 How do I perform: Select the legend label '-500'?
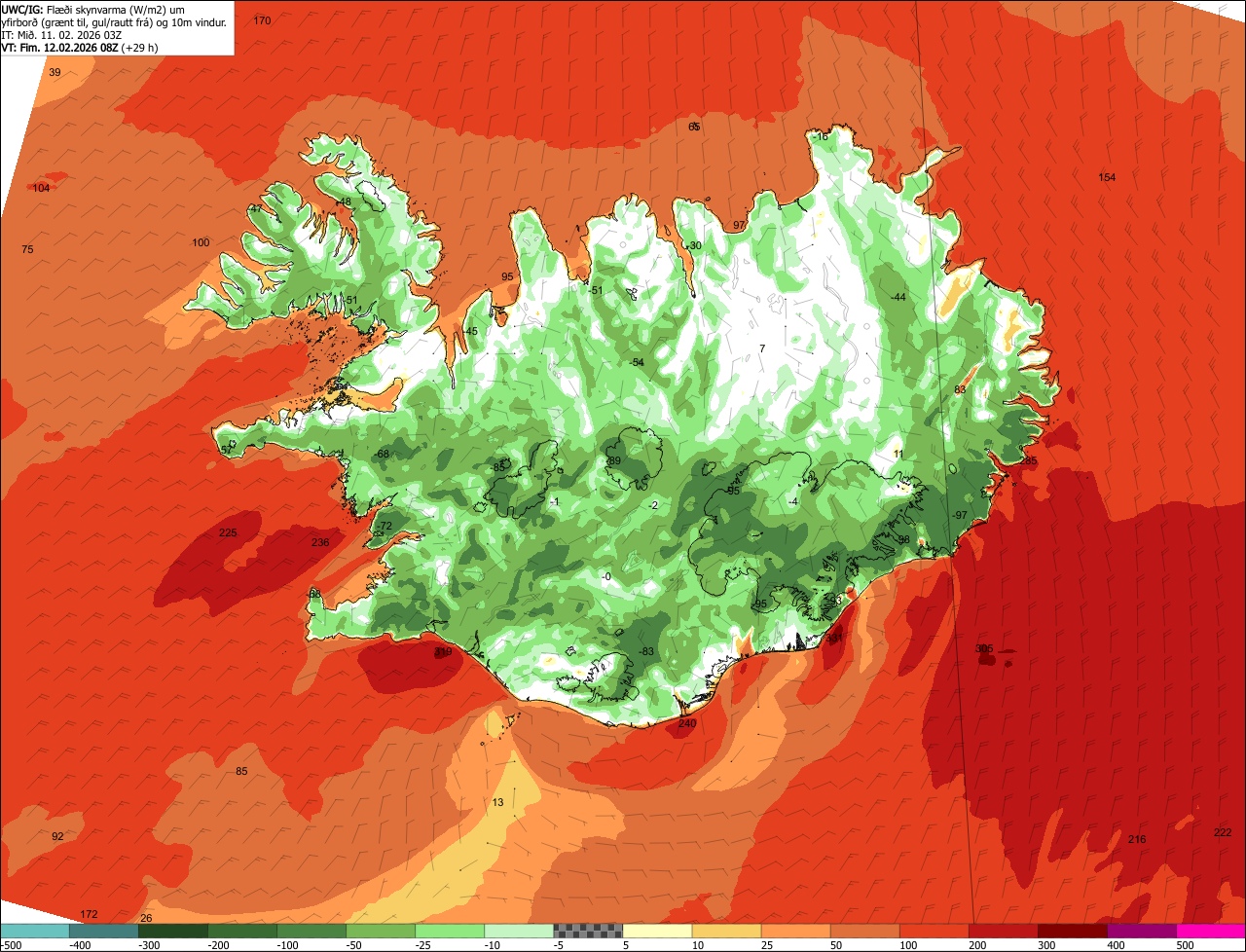pos(13,945)
